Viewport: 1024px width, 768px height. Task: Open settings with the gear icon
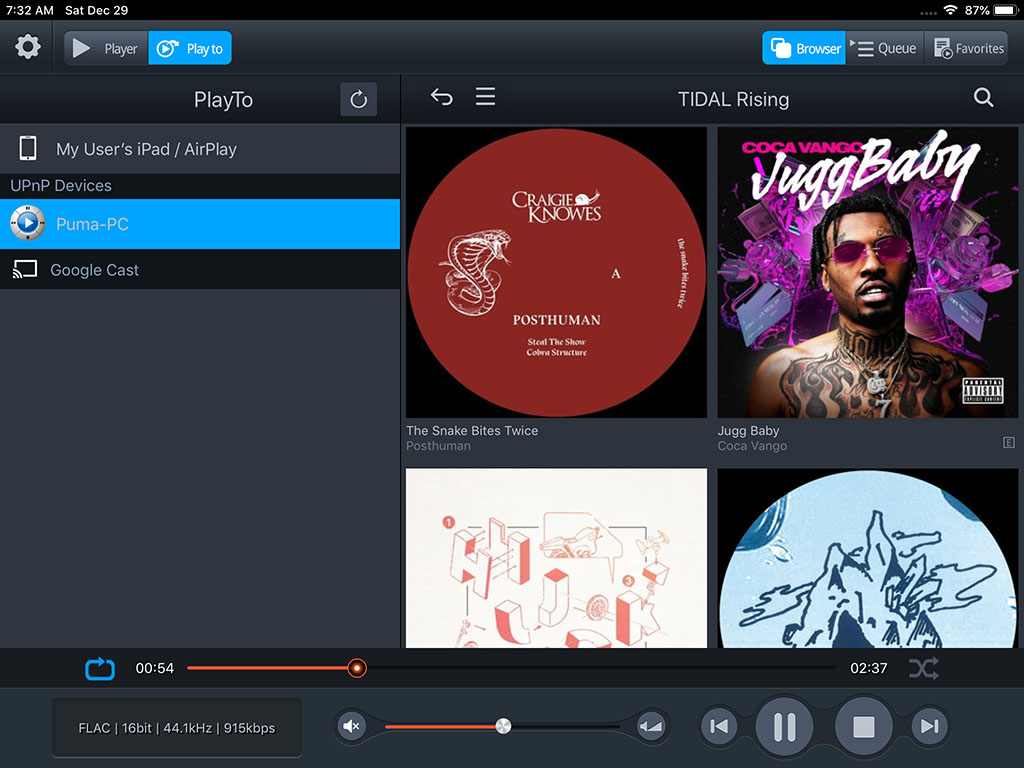pos(27,47)
